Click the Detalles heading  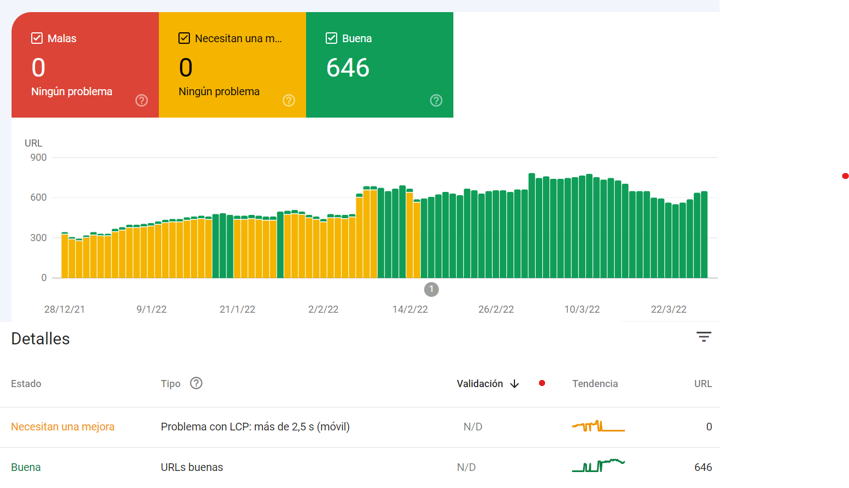[x=41, y=339]
